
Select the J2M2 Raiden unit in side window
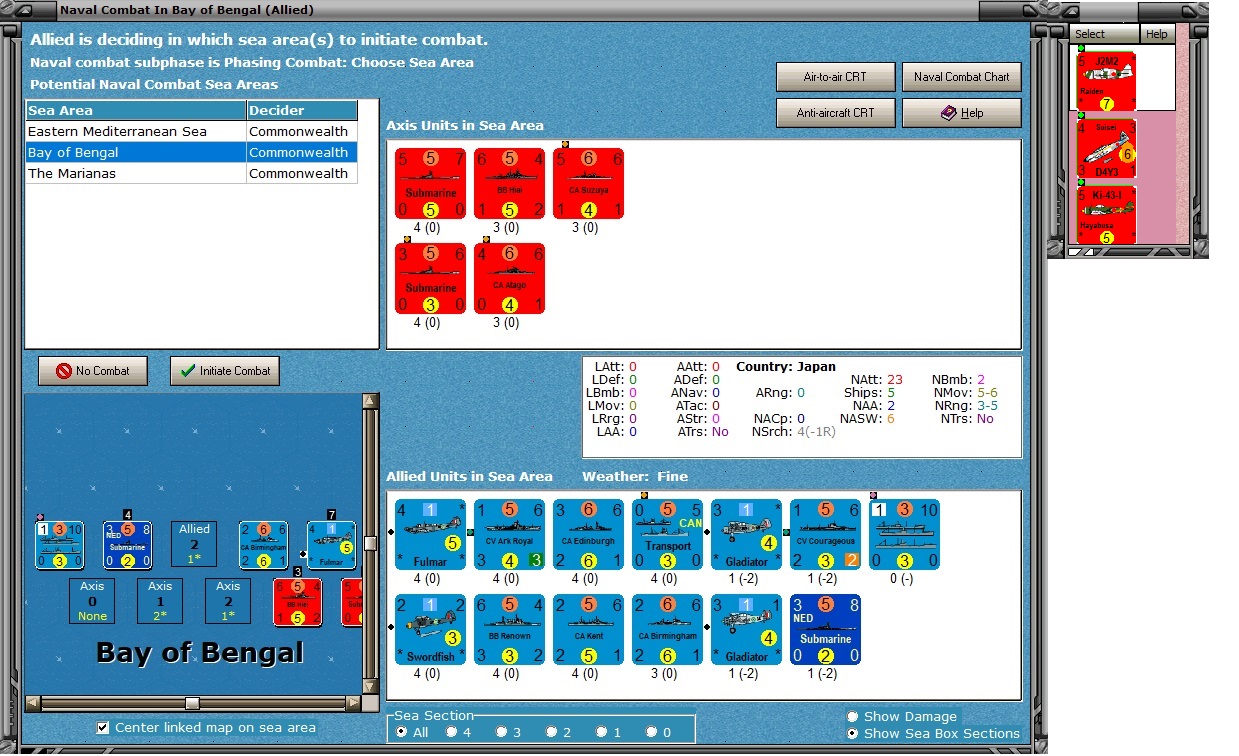coord(1106,82)
